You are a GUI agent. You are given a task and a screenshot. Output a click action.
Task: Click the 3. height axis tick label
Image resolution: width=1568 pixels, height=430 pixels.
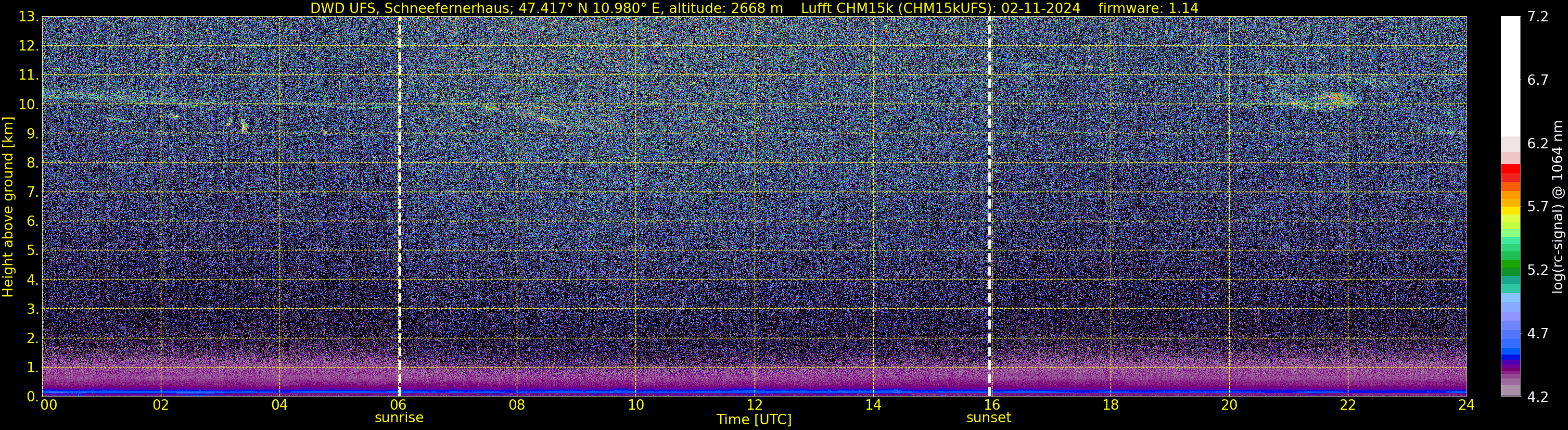coord(32,309)
